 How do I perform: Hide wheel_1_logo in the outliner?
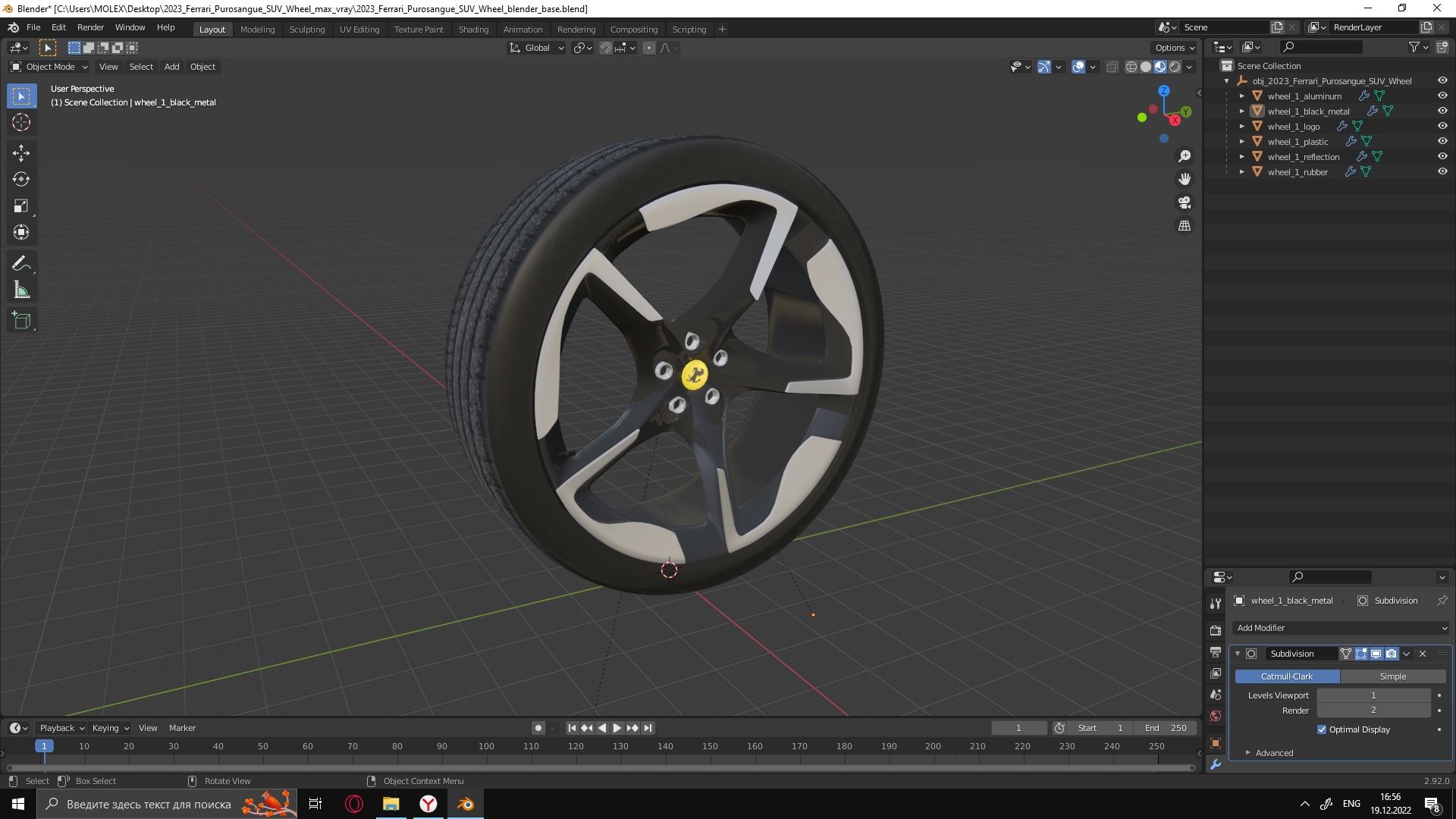tap(1442, 126)
